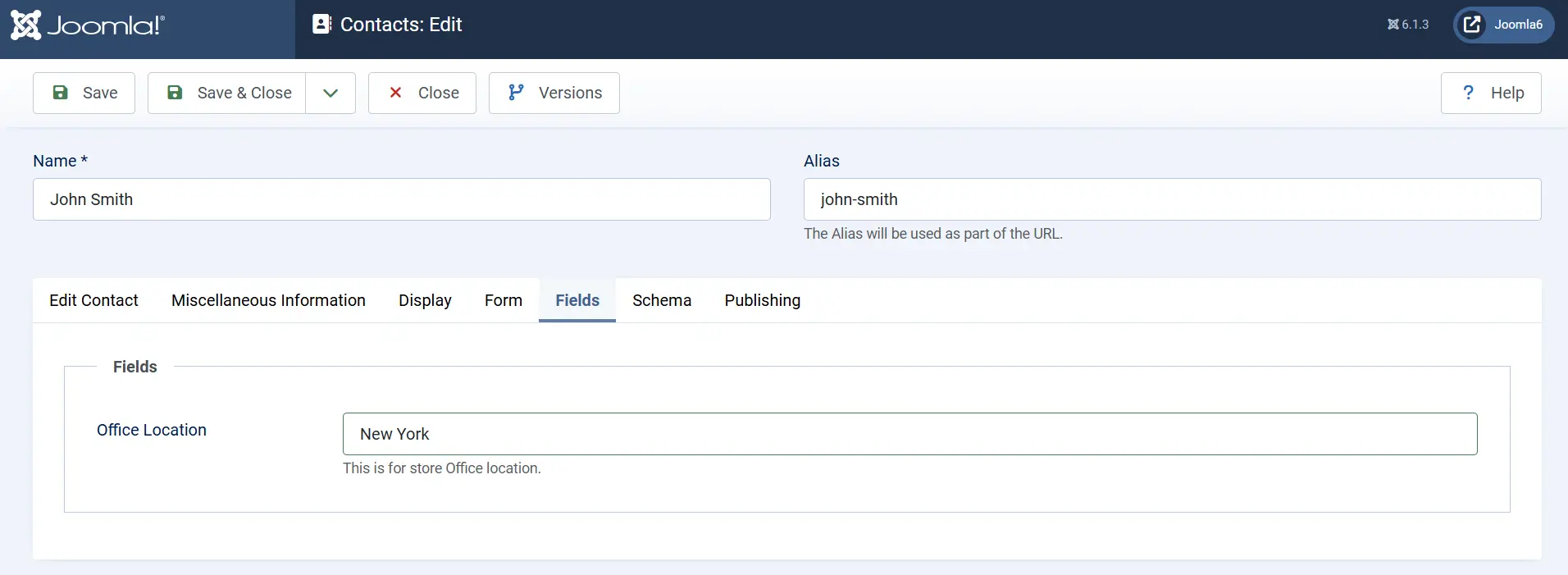Viewport: 1568px width, 575px height.
Task: Open the Form tab
Action: pyautogui.click(x=504, y=300)
